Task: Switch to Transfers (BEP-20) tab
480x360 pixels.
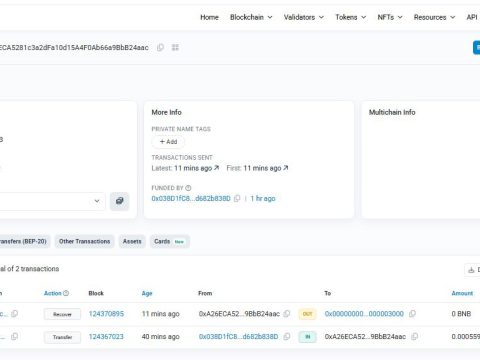Action: click(x=24, y=241)
